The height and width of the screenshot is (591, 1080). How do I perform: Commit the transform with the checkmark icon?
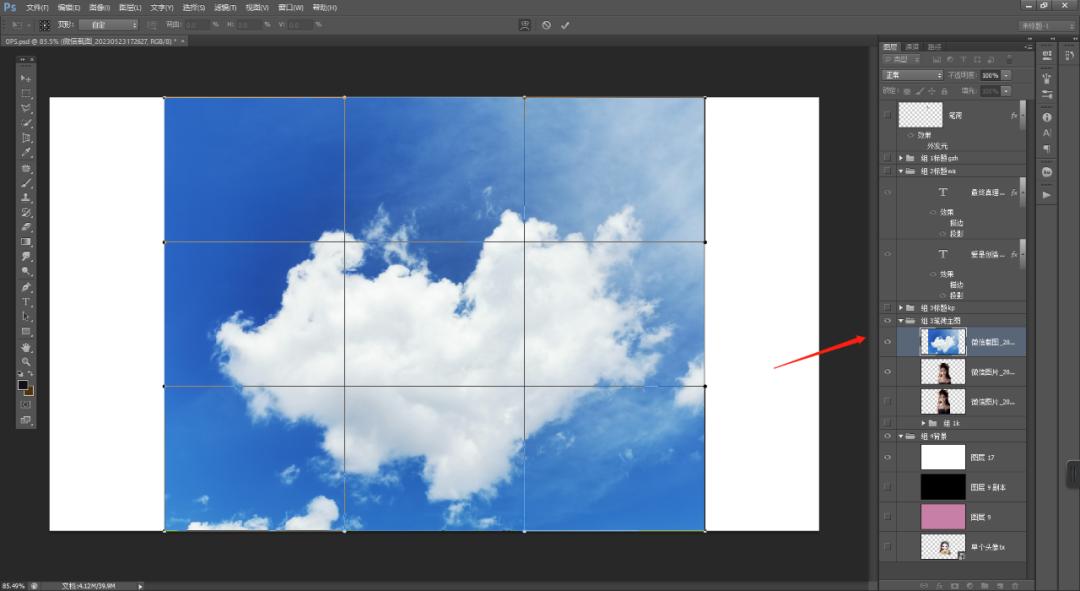(x=565, y=25)
